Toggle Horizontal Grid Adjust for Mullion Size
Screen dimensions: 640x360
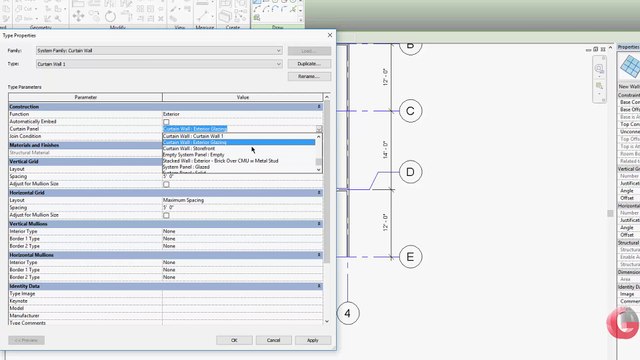coord(166,215)
